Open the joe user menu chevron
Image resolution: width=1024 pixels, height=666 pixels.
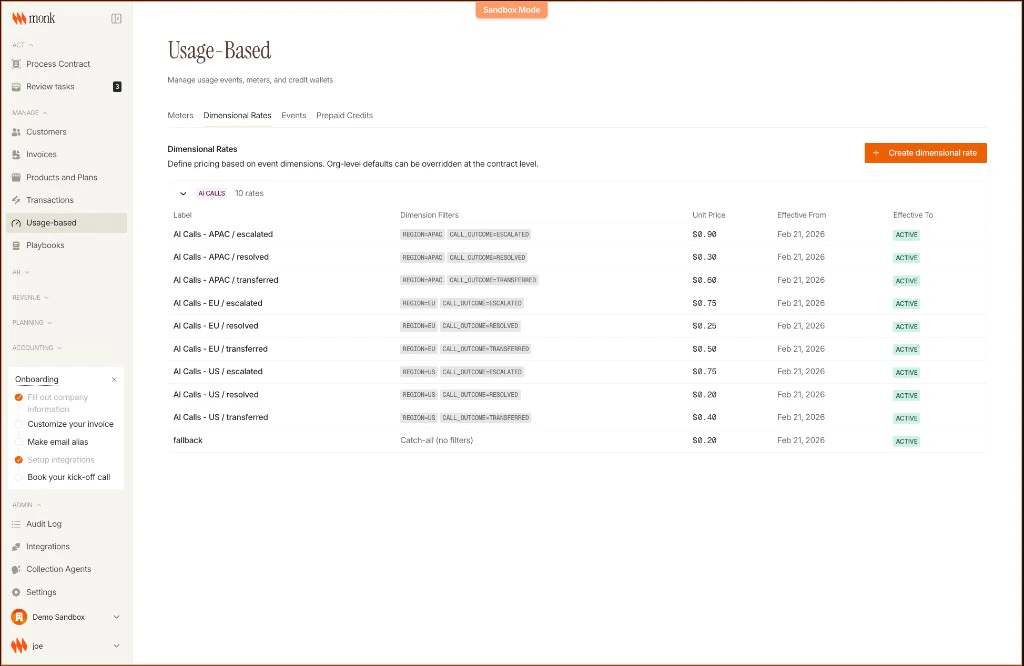[116, 646]
